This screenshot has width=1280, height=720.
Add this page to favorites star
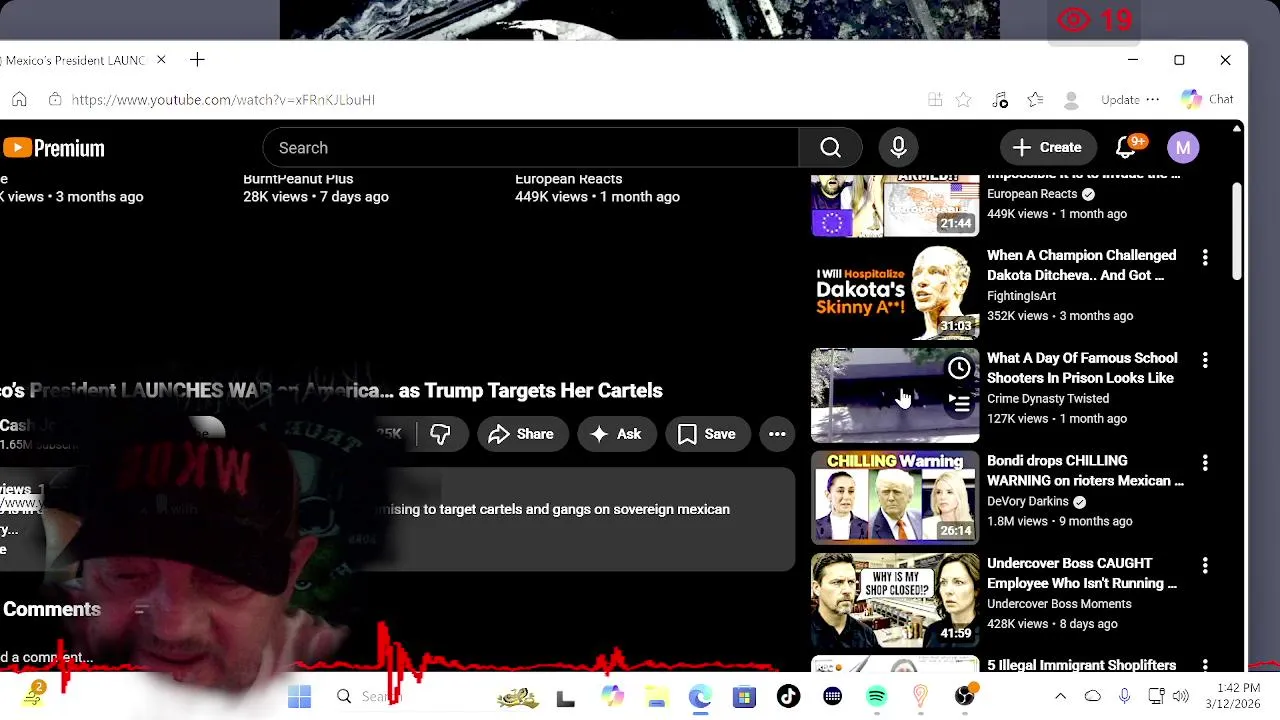(x=963, y=100)
